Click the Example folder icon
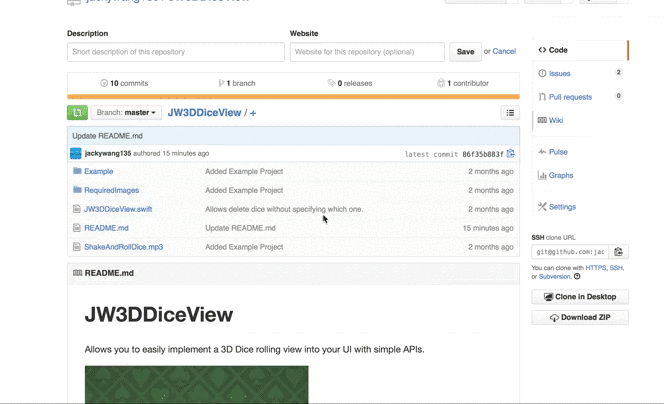Screen dimensions: 664x404 point(77,171)
